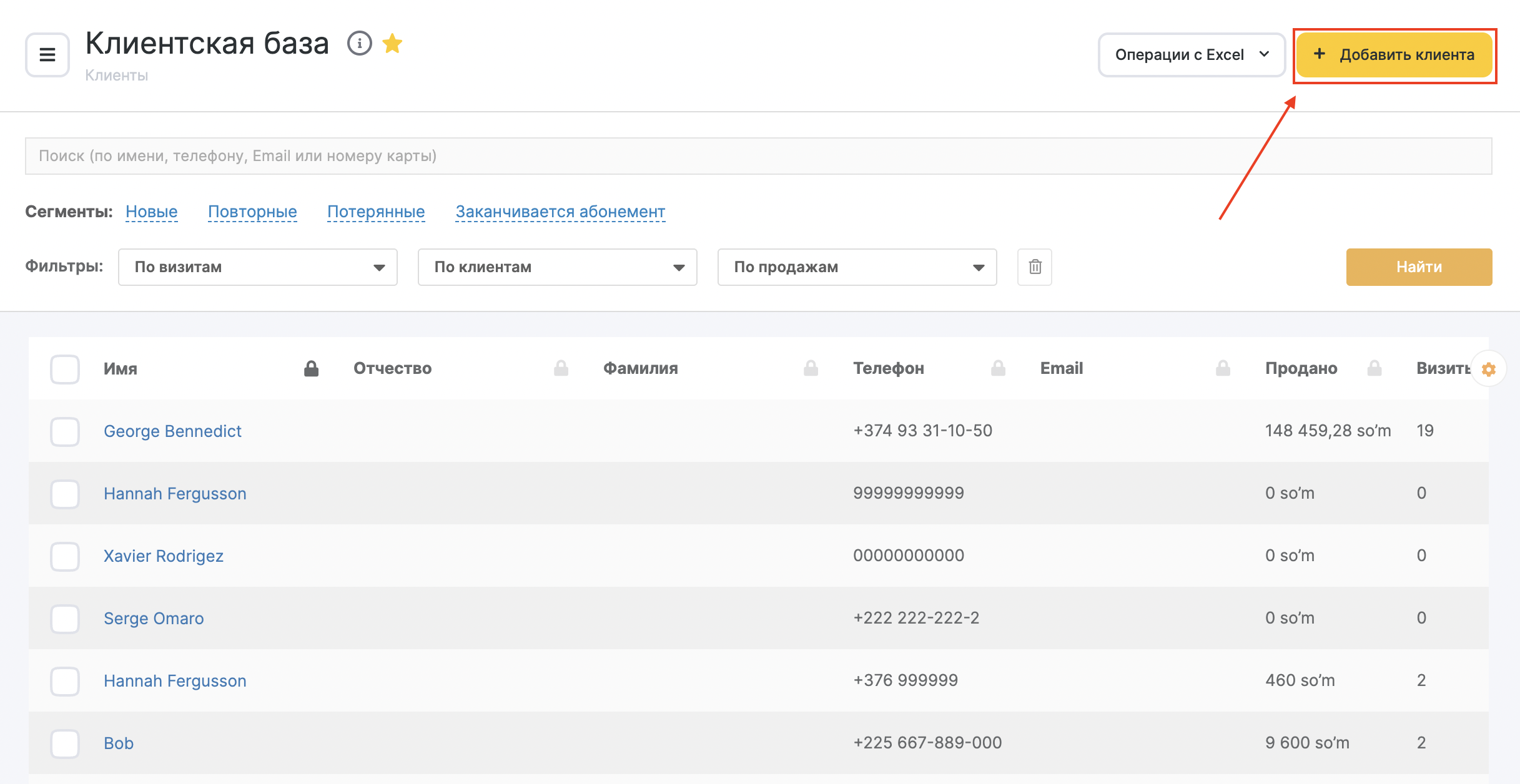This screenshot has width=1520, height=784.
Task: Click the info icon beside Клиентская база
Action: click(x=360, y=44)
